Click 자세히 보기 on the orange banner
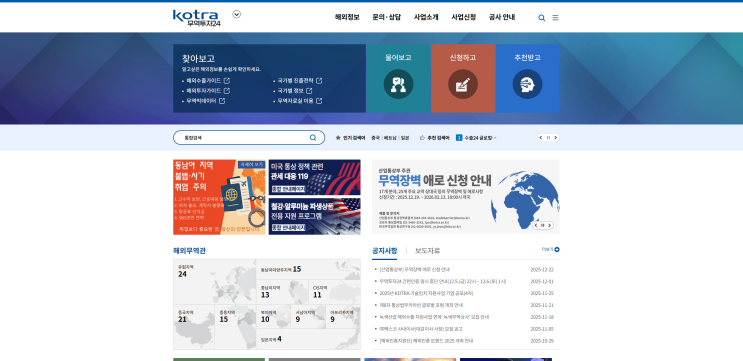This screenshot has height=361, width=743. click(251, 165)
